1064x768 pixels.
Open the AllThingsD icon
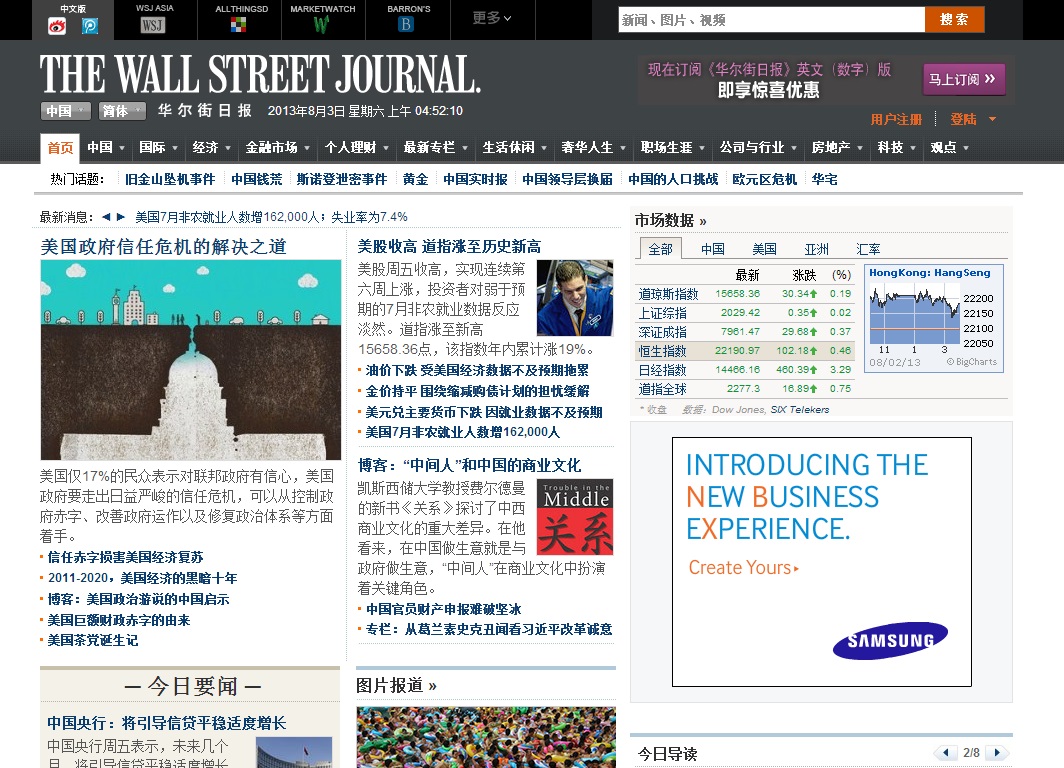pos(238,25)
